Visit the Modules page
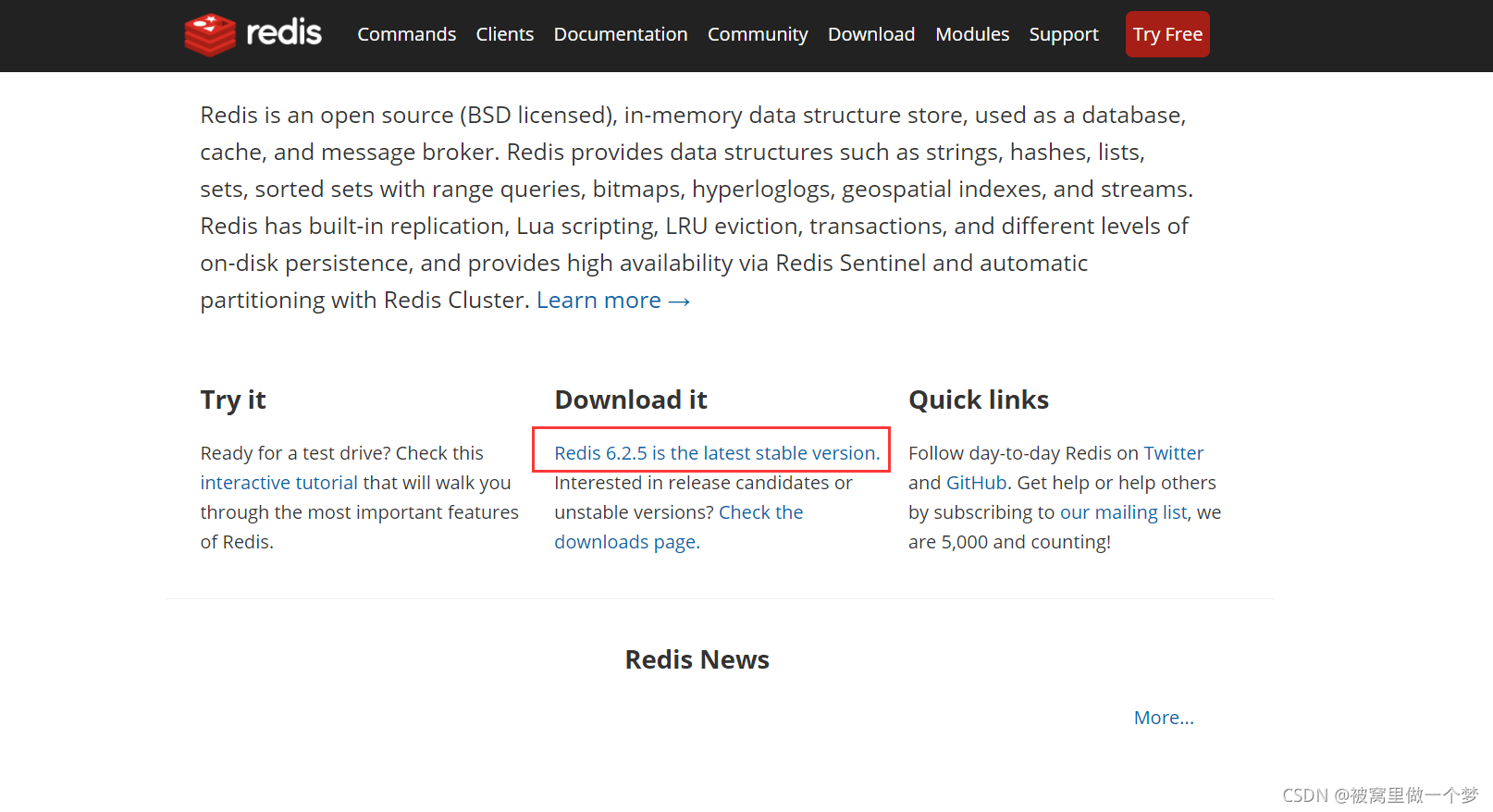 [972, 34]
